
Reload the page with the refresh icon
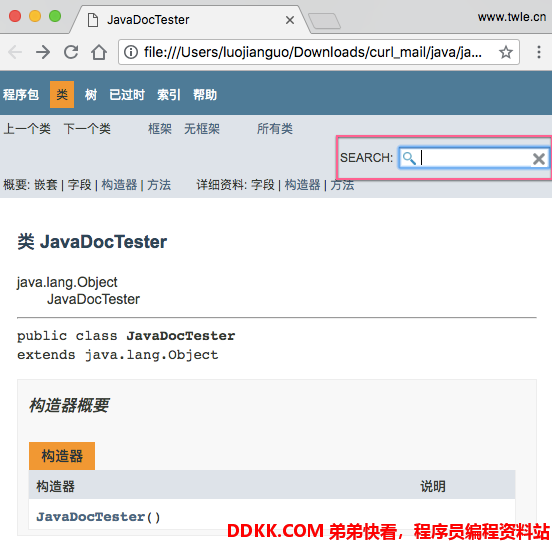(71, 52)
